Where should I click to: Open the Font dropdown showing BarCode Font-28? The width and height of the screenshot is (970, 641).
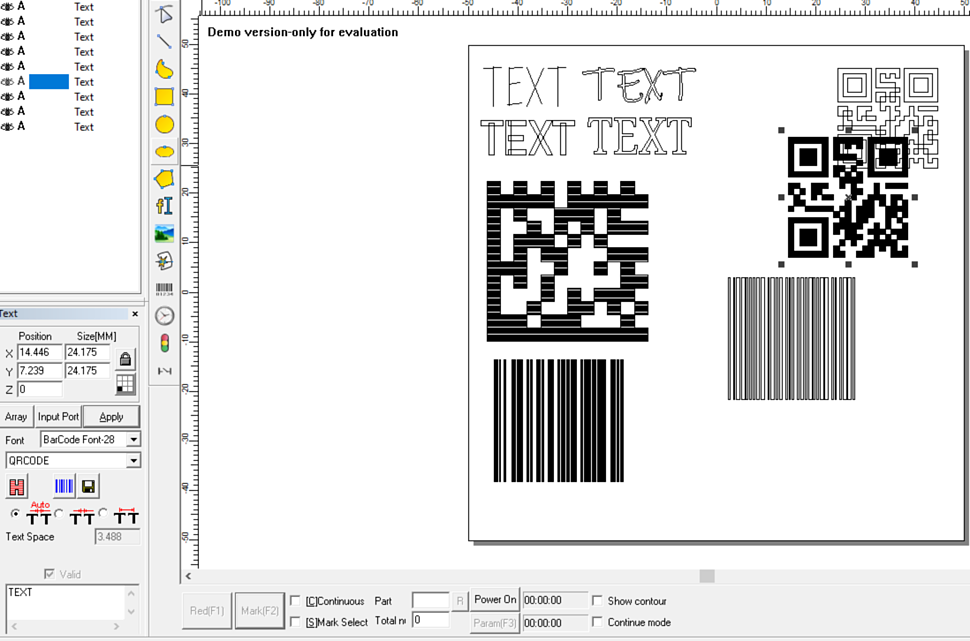[x=90, y=439]
